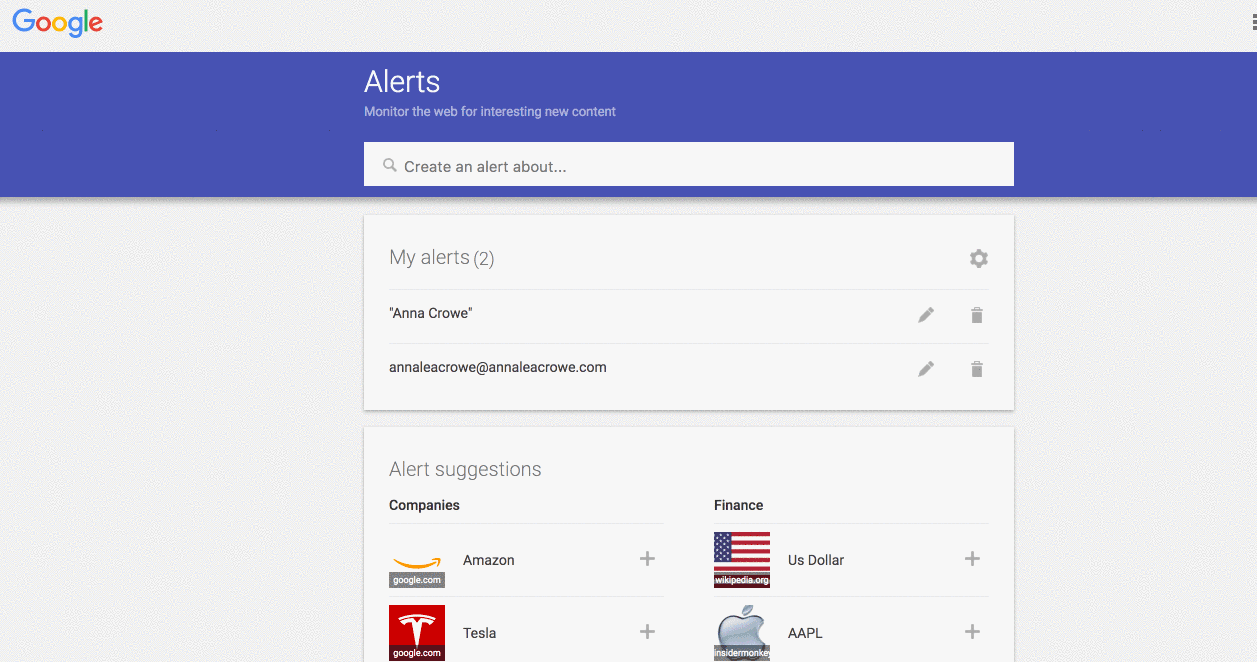
Task: Edit the "Anna Crowe" alert with pencil
Action: click(926, 315)
